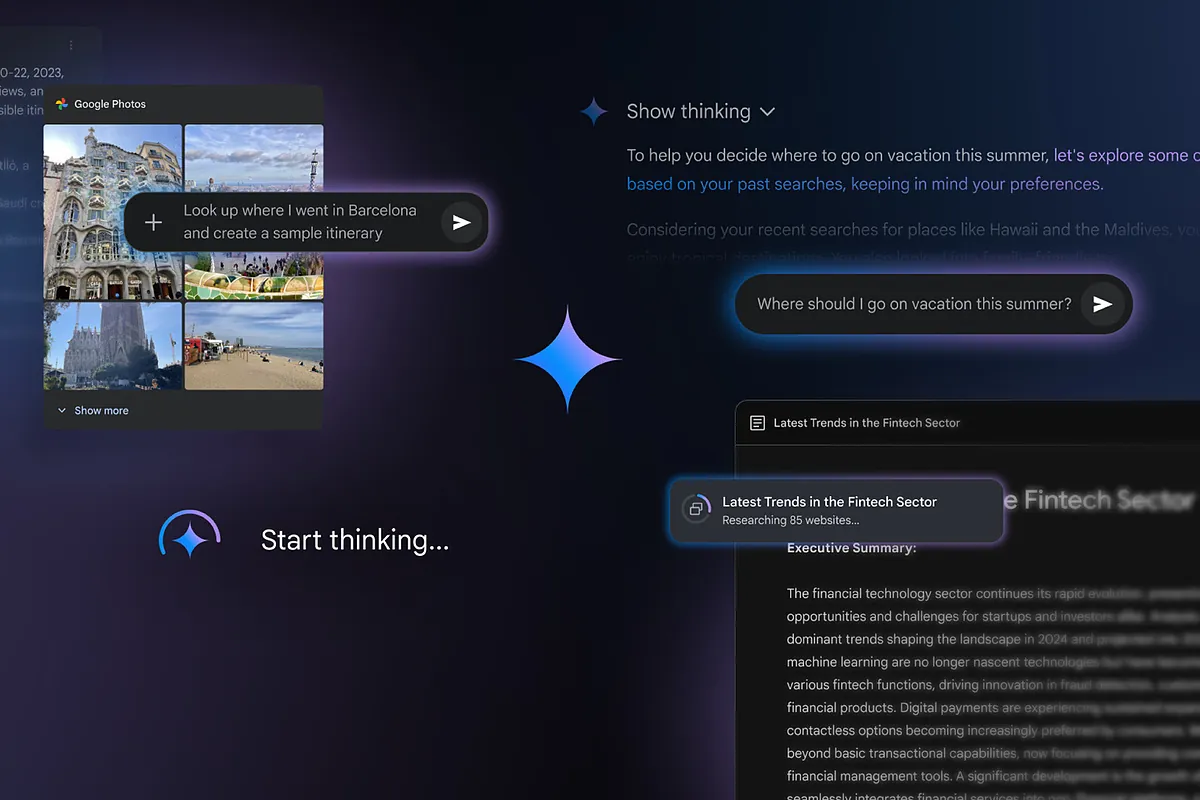Open the beach photo thumbnail
The image size is (1200, 800).
pyautogui.click(x=254, y=346)
